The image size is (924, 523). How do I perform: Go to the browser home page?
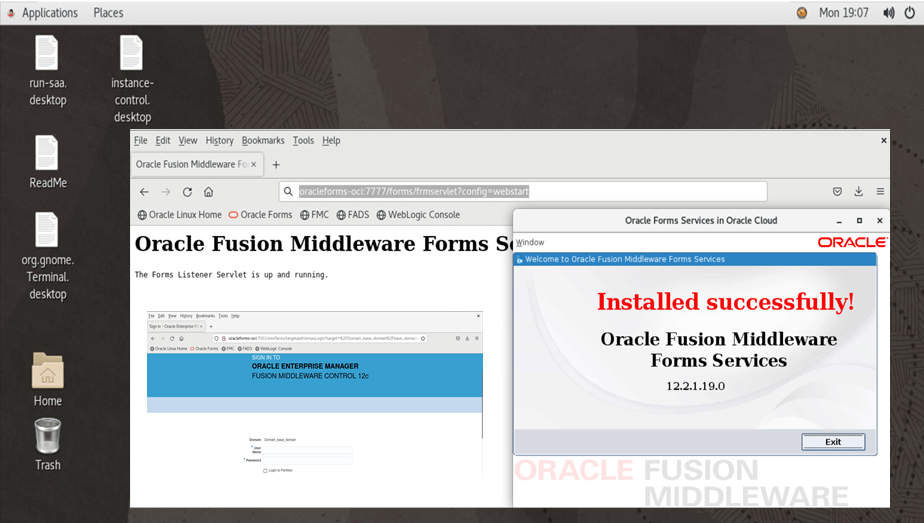209,191
